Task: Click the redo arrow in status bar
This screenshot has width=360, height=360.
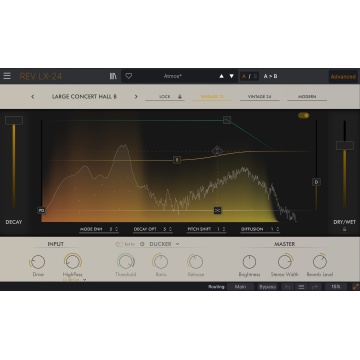Action: 314,287
